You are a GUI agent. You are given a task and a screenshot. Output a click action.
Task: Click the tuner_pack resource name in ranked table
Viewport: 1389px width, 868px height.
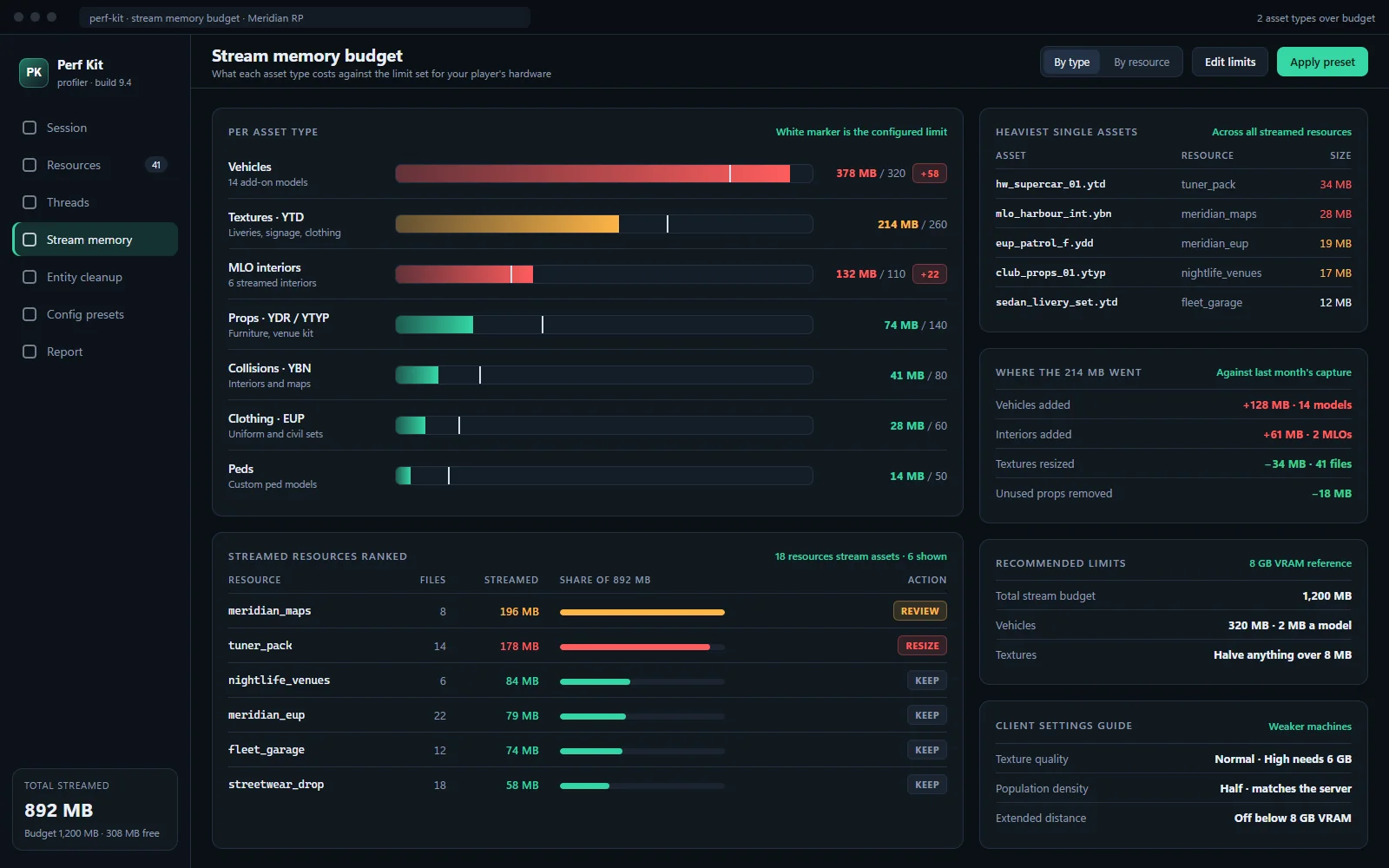260,646
